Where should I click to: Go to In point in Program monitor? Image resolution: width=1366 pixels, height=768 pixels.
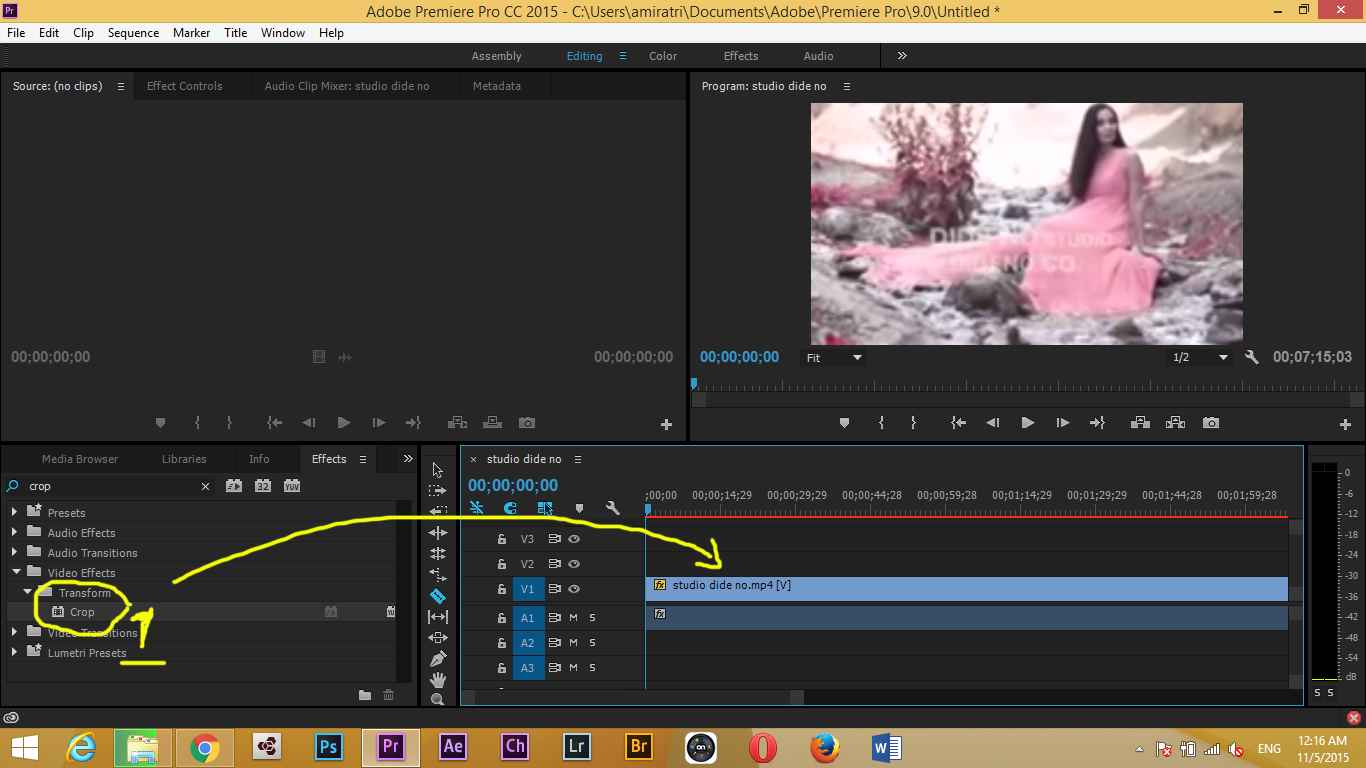click(958, 423)
